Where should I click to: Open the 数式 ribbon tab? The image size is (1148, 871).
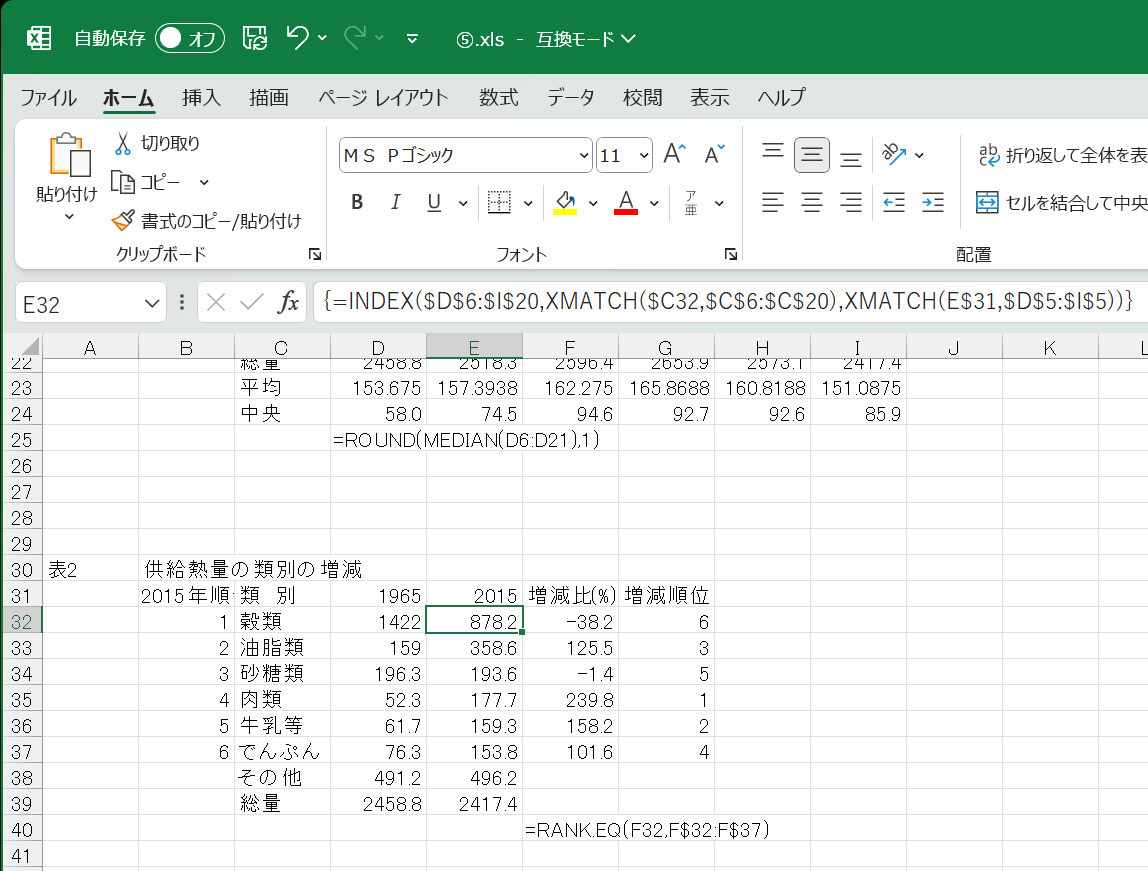pyautogui.click(x=498, y=97)
